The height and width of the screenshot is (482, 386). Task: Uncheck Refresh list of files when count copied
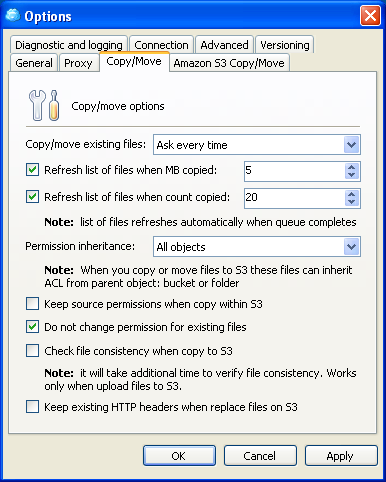(32, 197)
